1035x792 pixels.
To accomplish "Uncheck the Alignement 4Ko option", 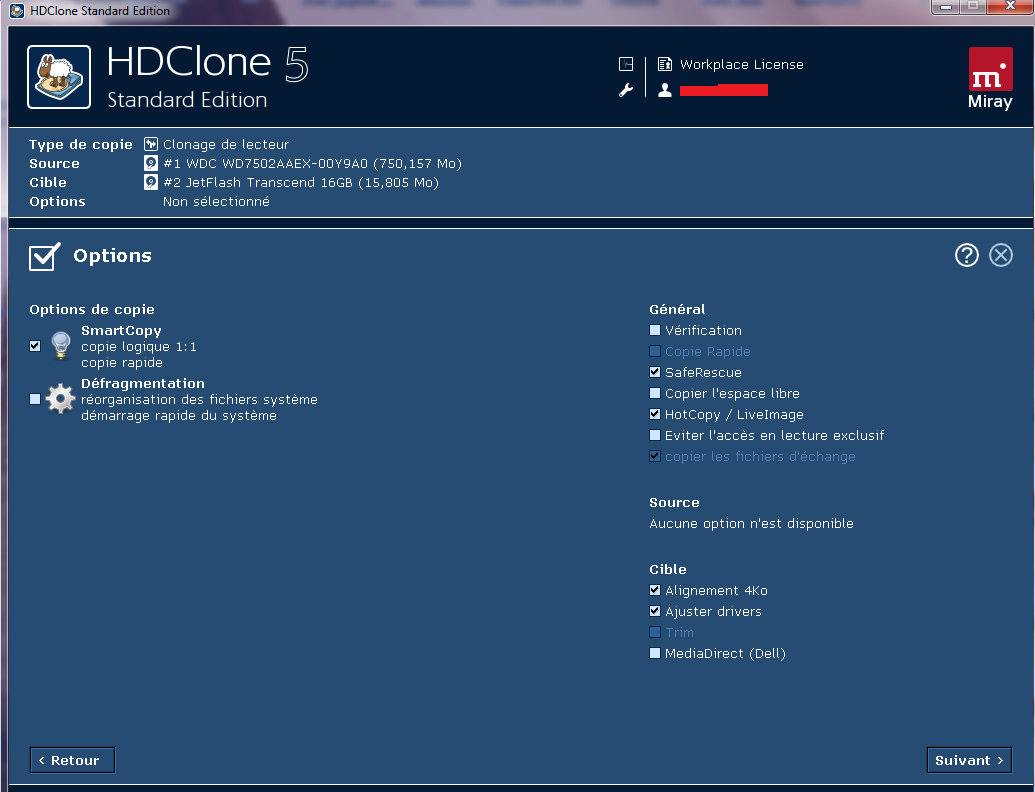I will pyautogui.click(x=655, y=590).
